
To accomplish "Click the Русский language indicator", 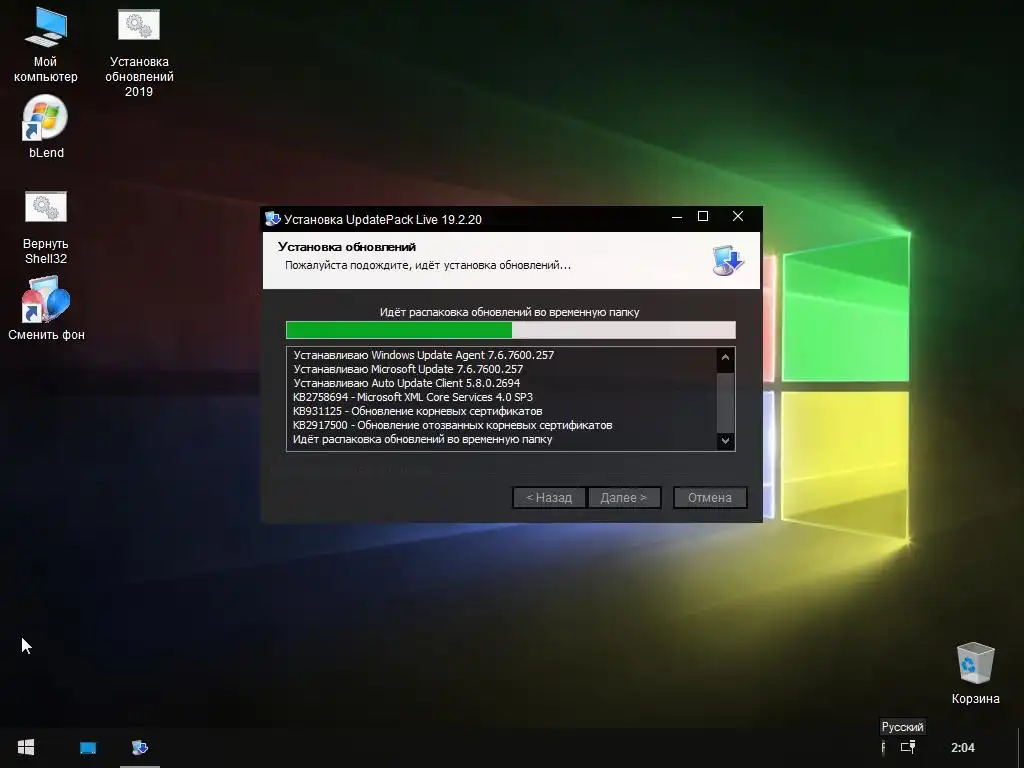I will coord(903,727).
